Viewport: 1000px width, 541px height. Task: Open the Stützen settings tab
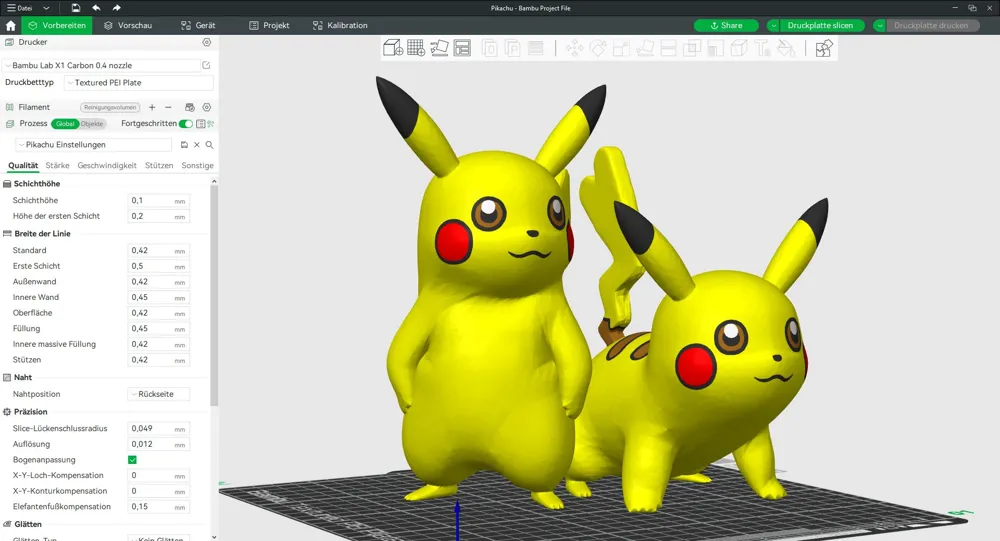[159, 165]
